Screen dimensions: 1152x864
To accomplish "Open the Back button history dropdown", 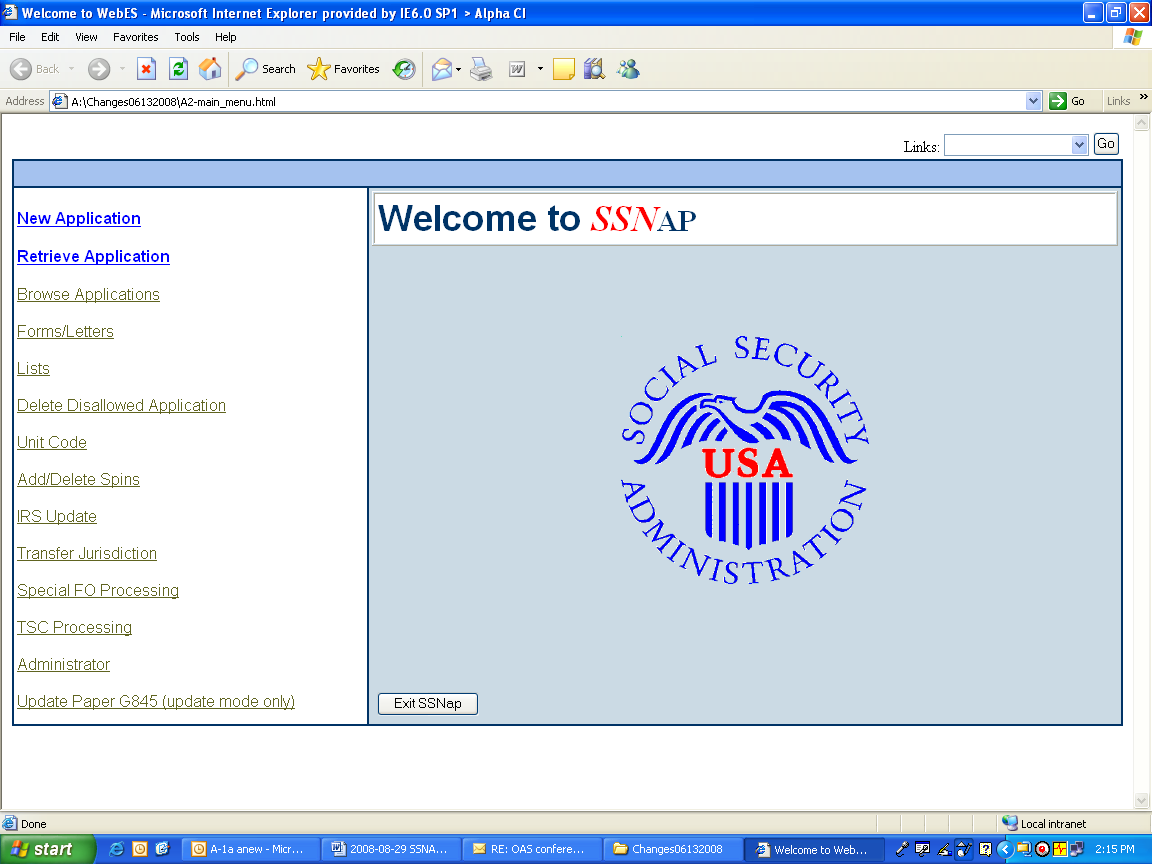I will click(x=71, y=69).
